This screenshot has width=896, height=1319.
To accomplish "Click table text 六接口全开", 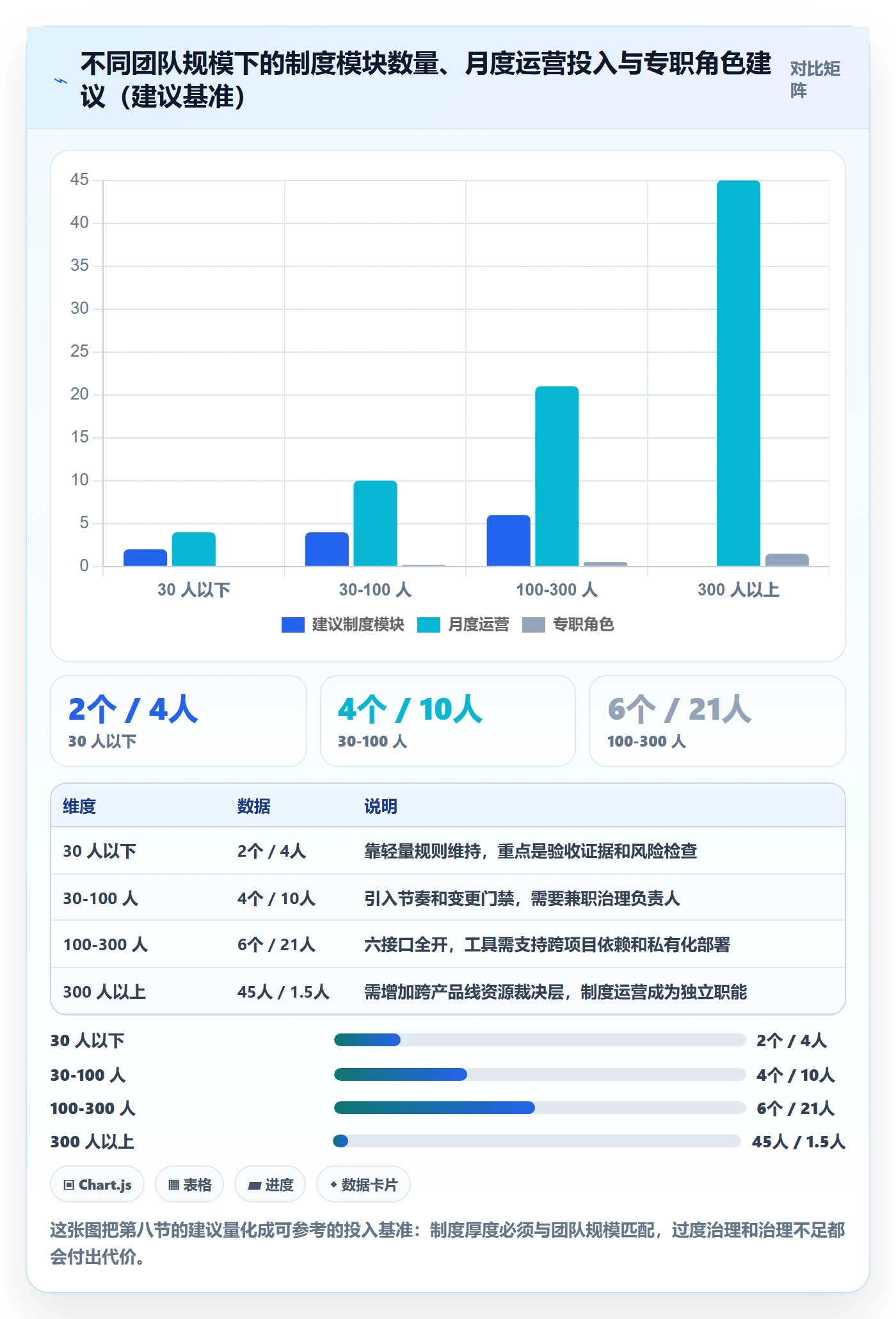I will [x=406, y=944].
